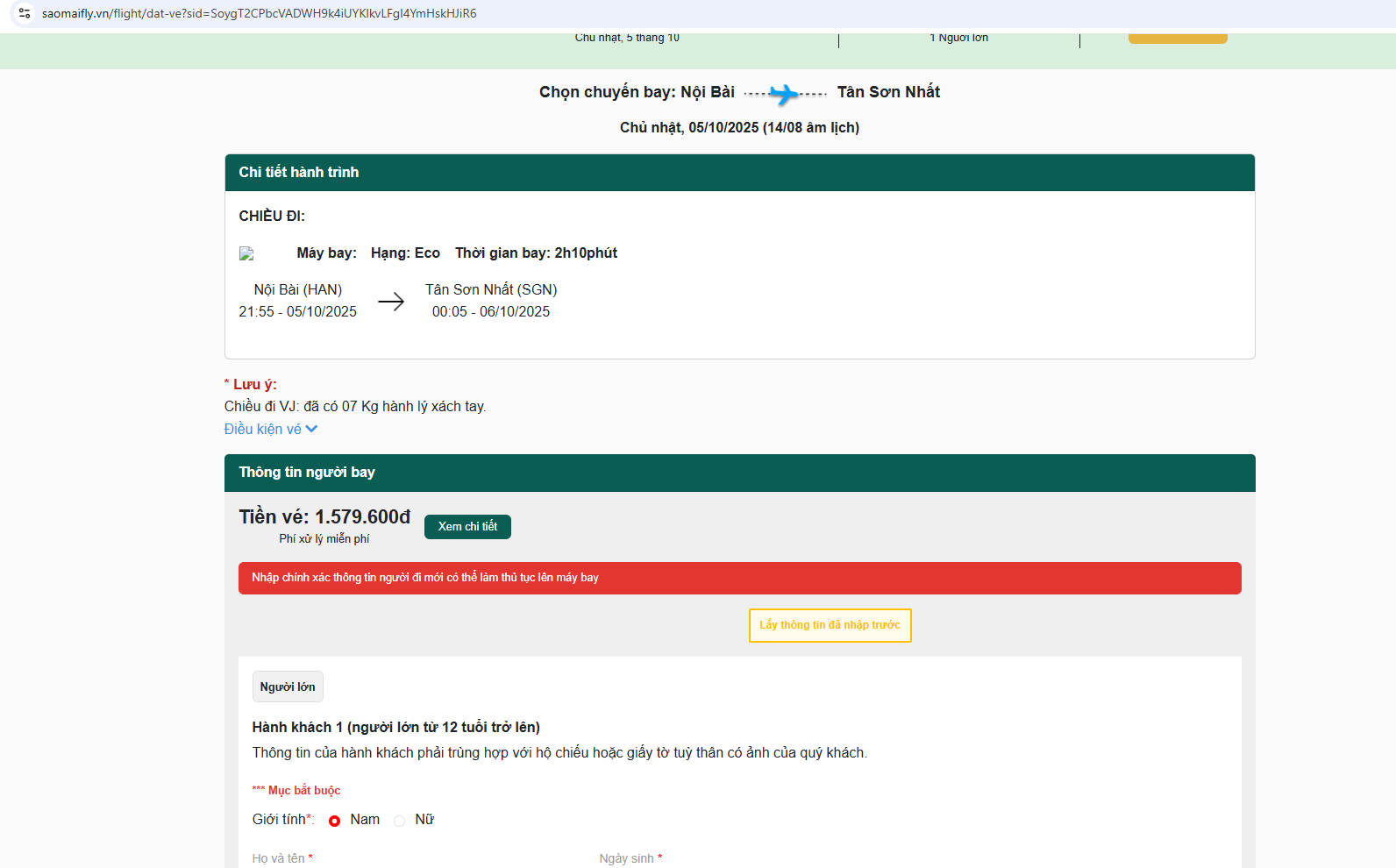Click the Tiền vé 1.579.600đ price text

point(324,517)
